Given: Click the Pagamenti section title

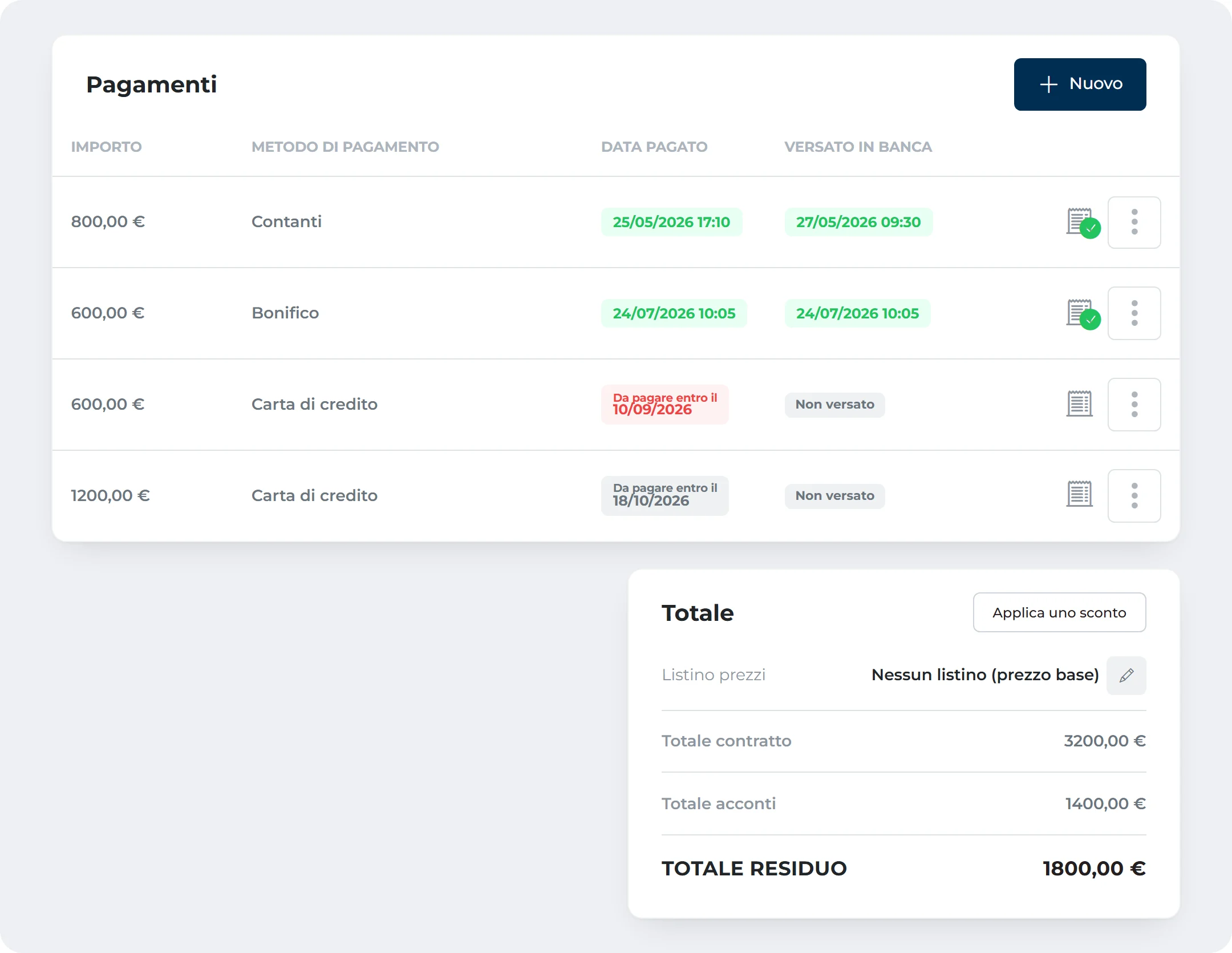Looking at the screenshot, I should 152,84.
